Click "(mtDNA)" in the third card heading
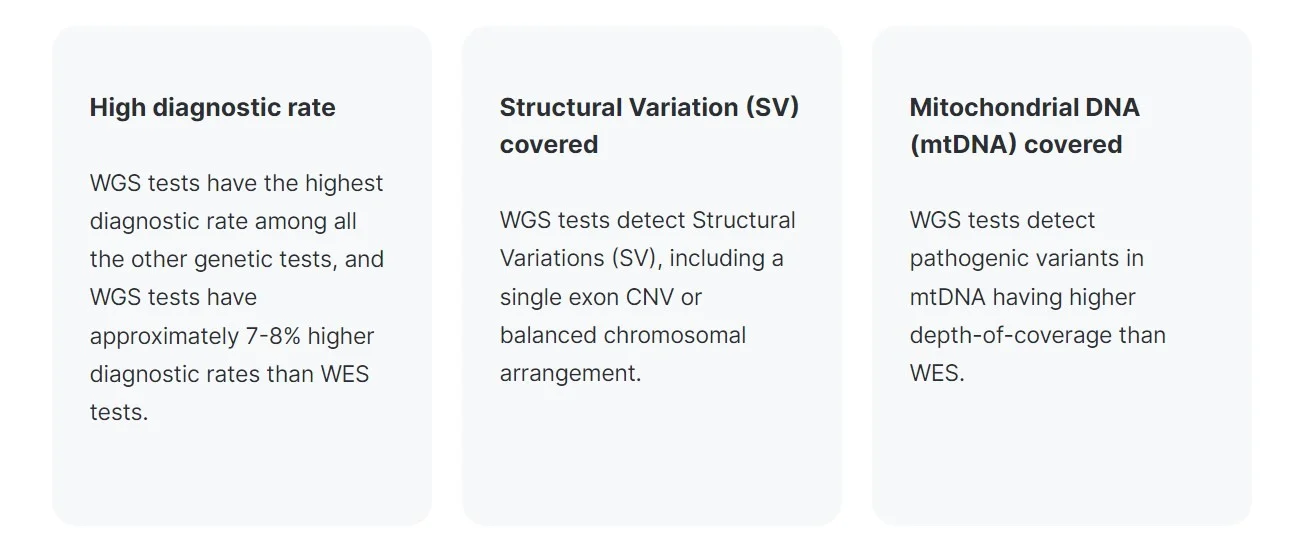Screen dimensions: 1303x551 [x=963, y=145]
